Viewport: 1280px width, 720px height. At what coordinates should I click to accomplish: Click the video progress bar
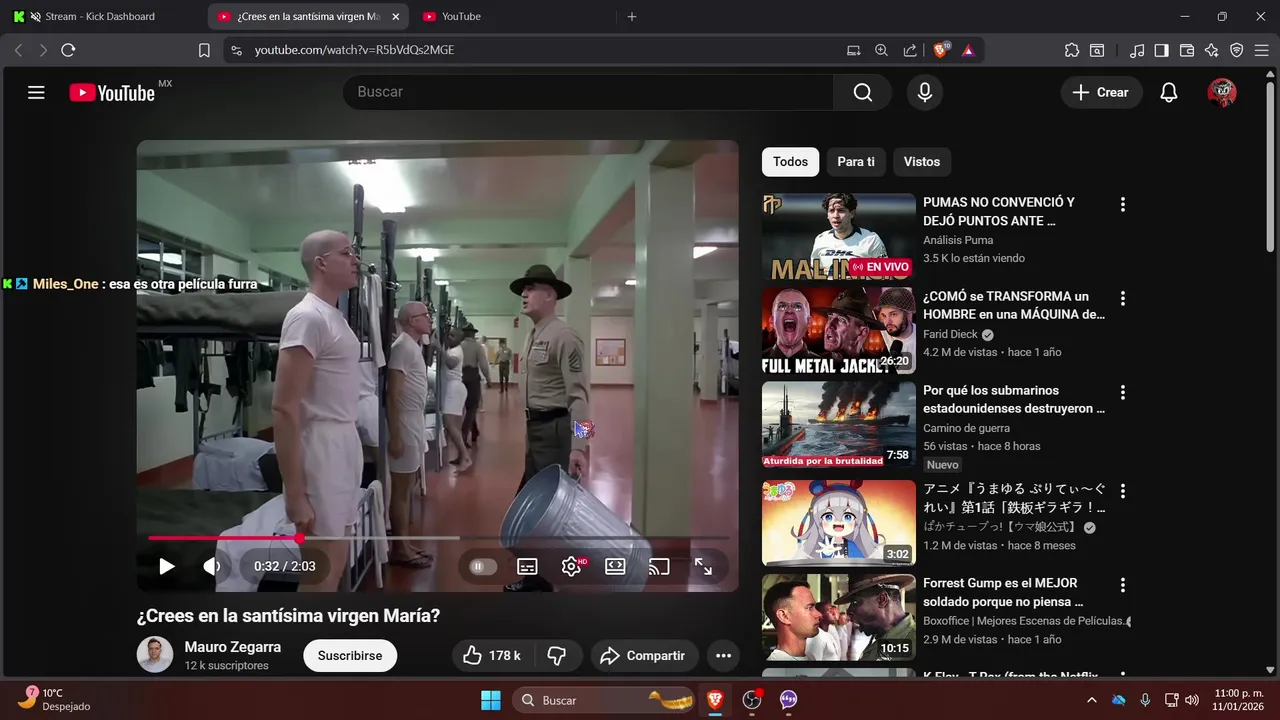(x=438, y=538)
